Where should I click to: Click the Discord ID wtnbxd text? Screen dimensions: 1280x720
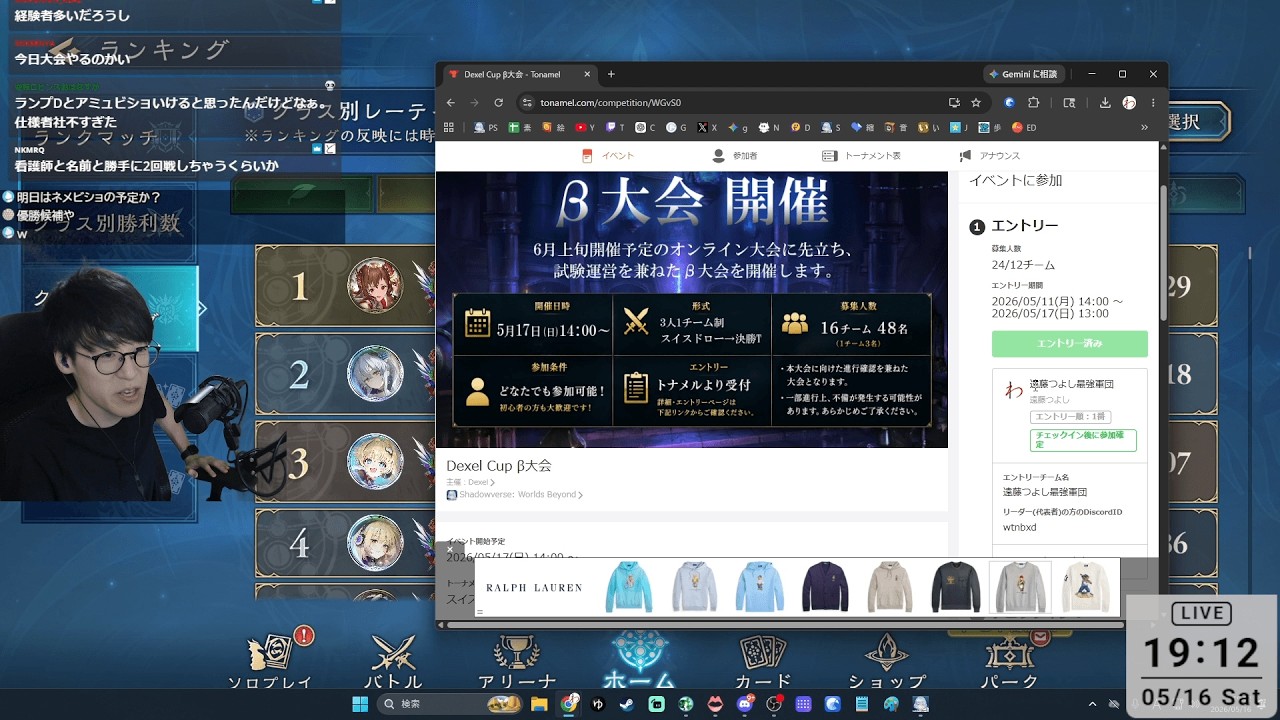1020,527
